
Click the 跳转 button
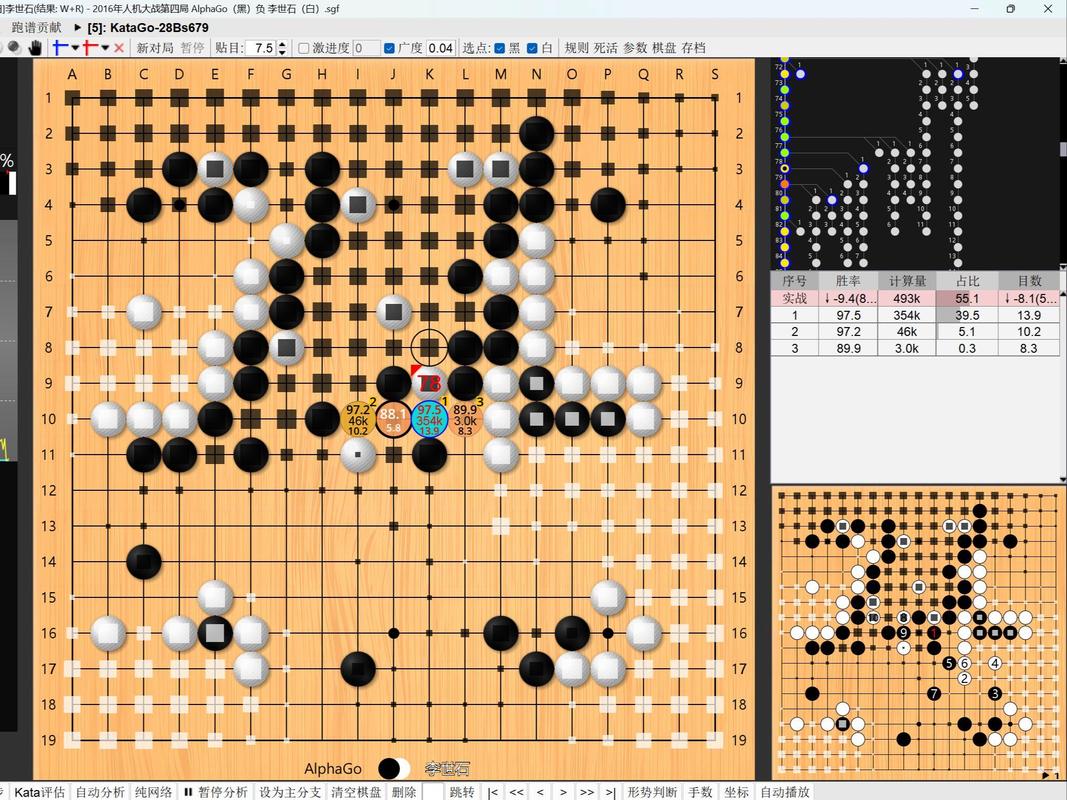pyautogui.click(x=462, y=793)
